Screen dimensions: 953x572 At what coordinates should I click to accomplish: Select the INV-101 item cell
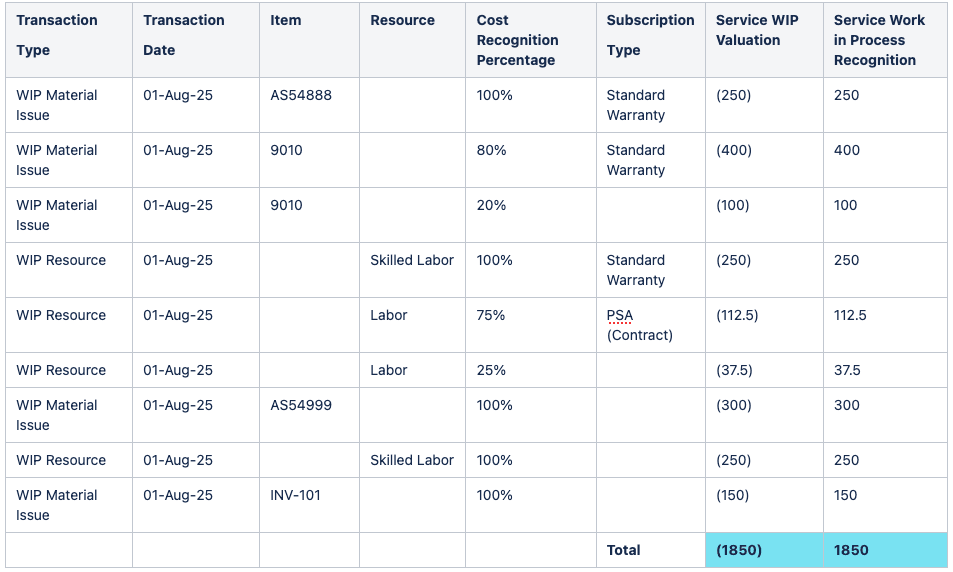(x=309, y=505)
